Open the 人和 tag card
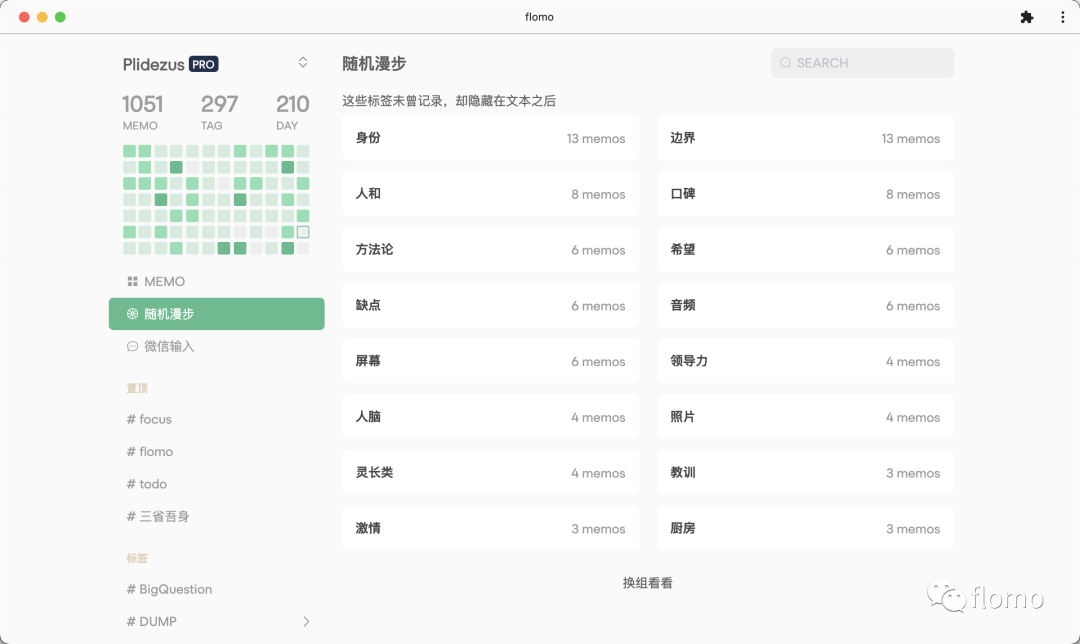Screen dimensions: 1080x644 pyautogui.click(x=490, y=194)
